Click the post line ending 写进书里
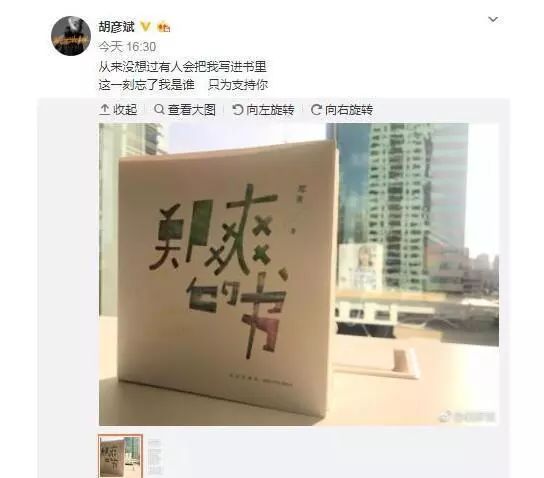This screenshot has height=478, width=544. [x=182, y=67]
